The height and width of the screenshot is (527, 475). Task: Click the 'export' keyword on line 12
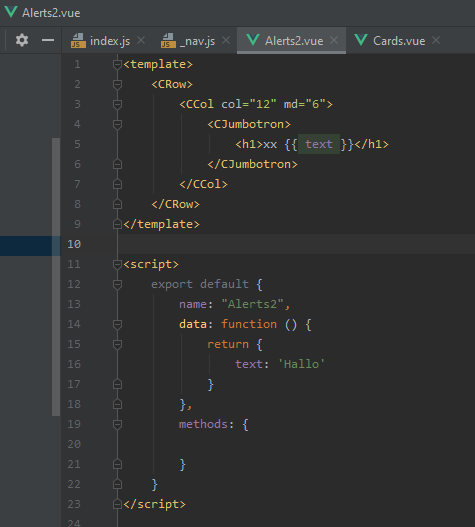(172, 284)
